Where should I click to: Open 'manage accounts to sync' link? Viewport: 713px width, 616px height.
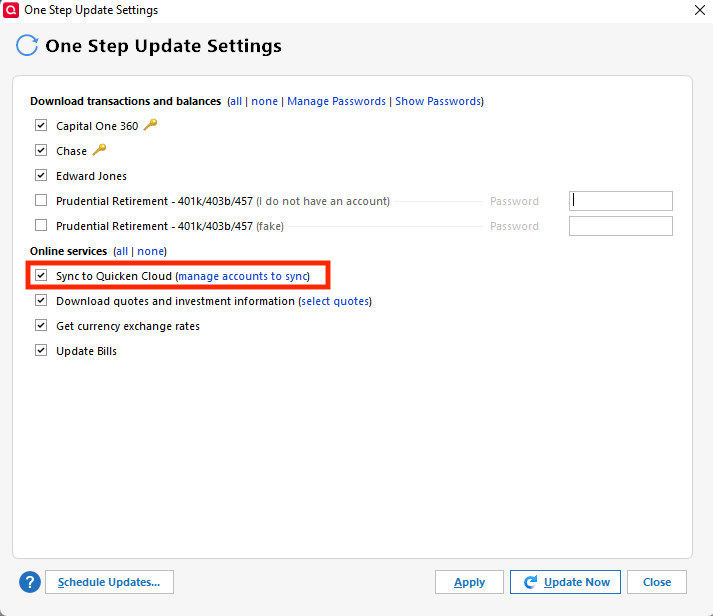coord(243,276)
